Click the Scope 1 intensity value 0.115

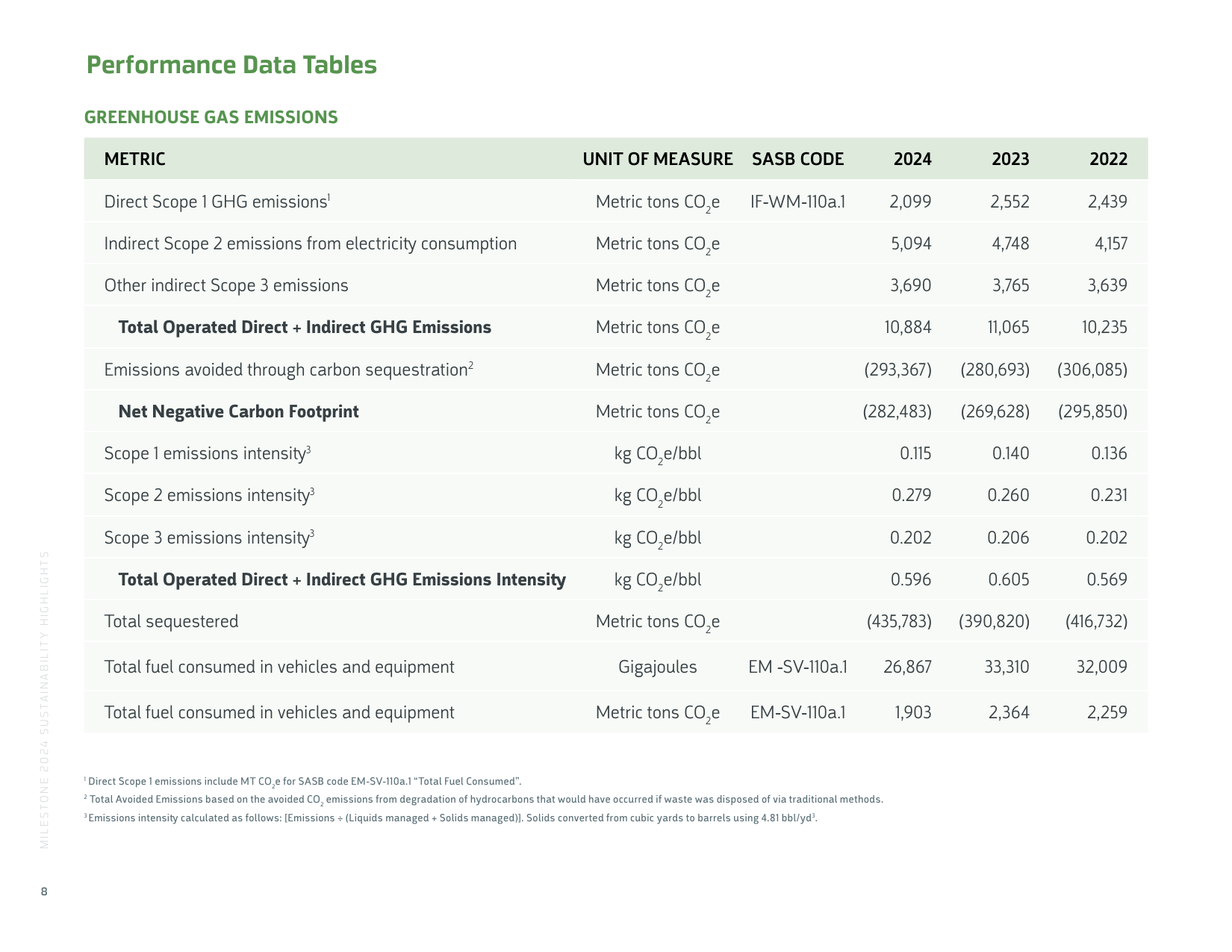pyautogui.click(x=915, y=453)
